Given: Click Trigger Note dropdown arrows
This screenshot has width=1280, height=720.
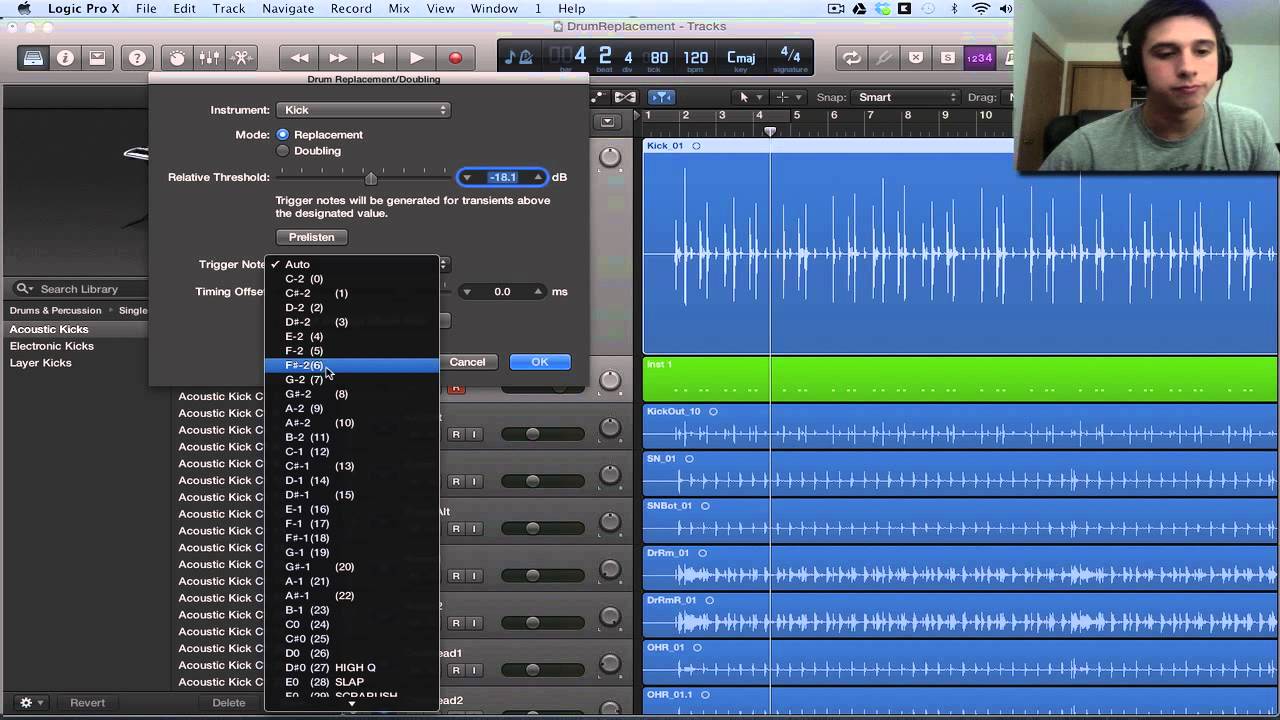Looking at the screenshot, I should click(444, 265).
